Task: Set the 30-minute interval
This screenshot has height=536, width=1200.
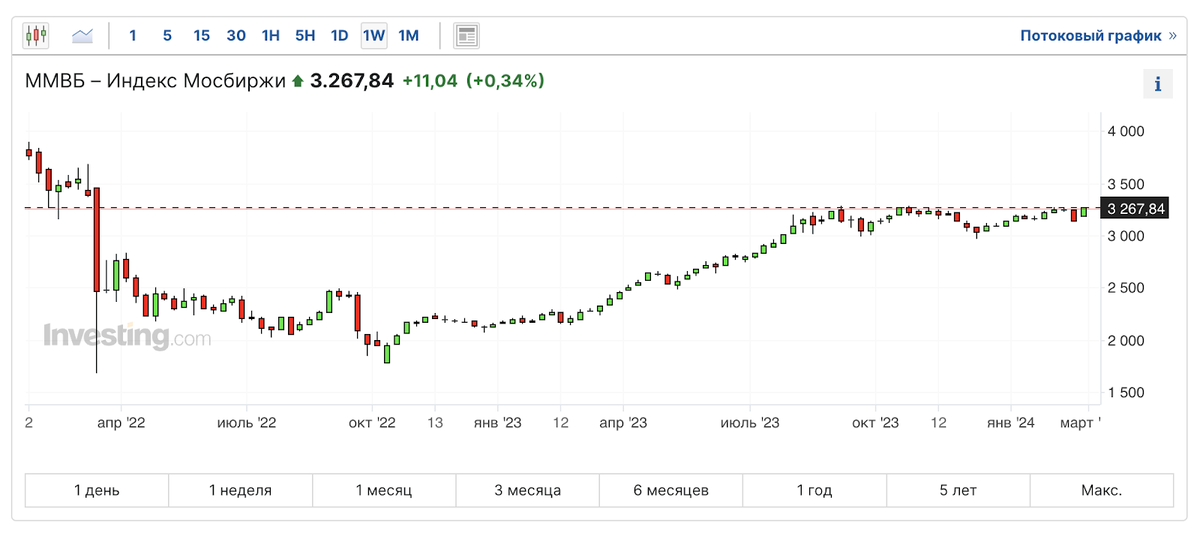Action: [236, 36]
